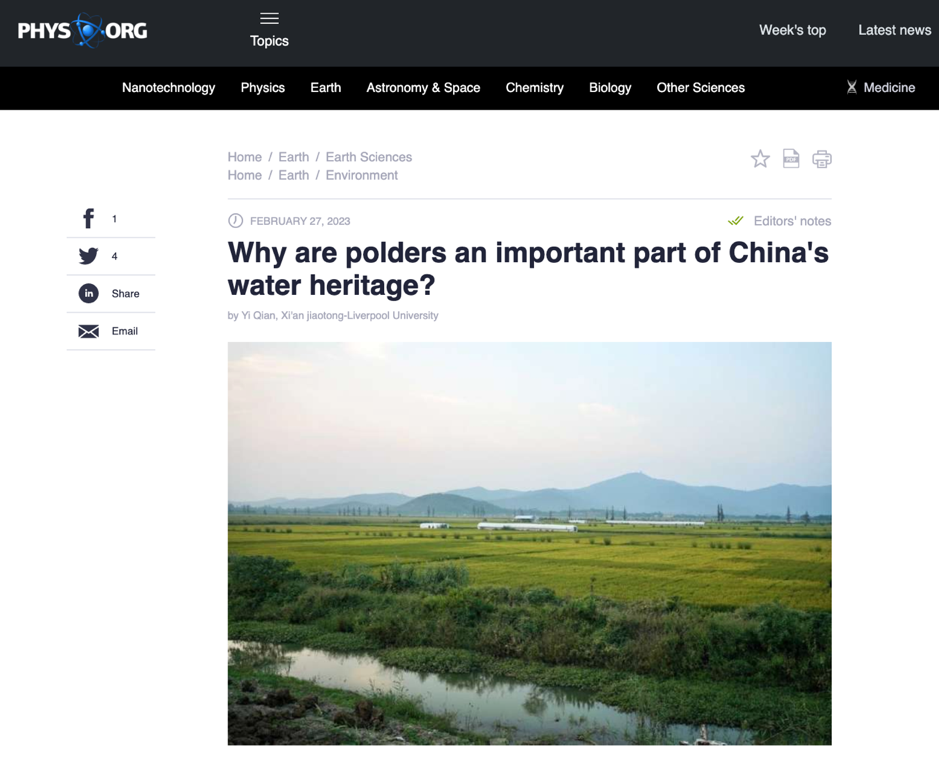Viewport: 939px width, 758px height.
Task: Open the Biology section
Action: pyautogui.click(x=610, y=87)
